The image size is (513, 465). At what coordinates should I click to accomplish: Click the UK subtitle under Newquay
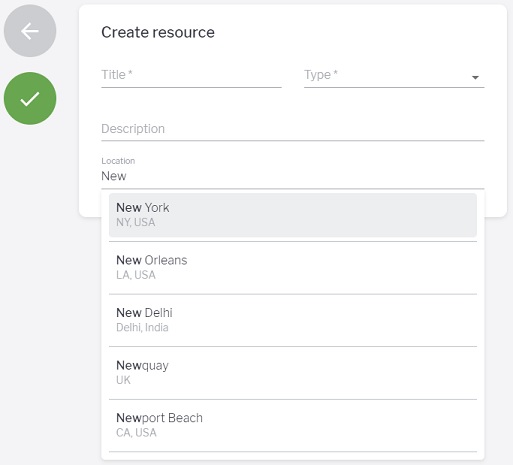123,380
